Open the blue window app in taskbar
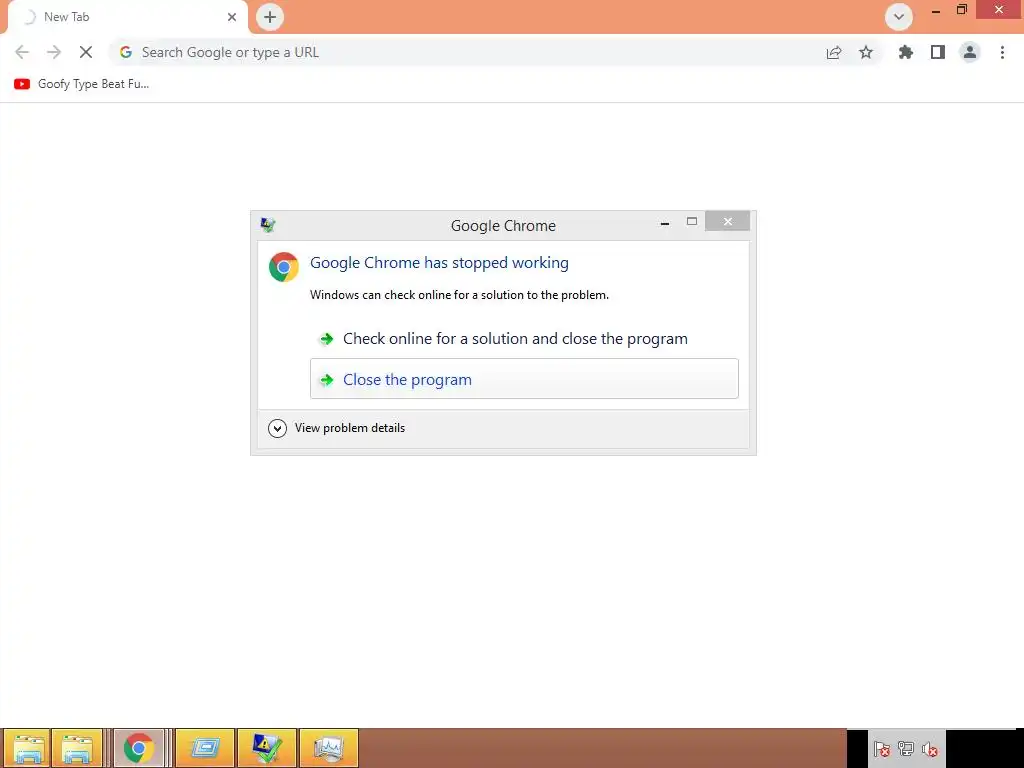This screenshot has height=768, width=1024. [x=204, y=748]
